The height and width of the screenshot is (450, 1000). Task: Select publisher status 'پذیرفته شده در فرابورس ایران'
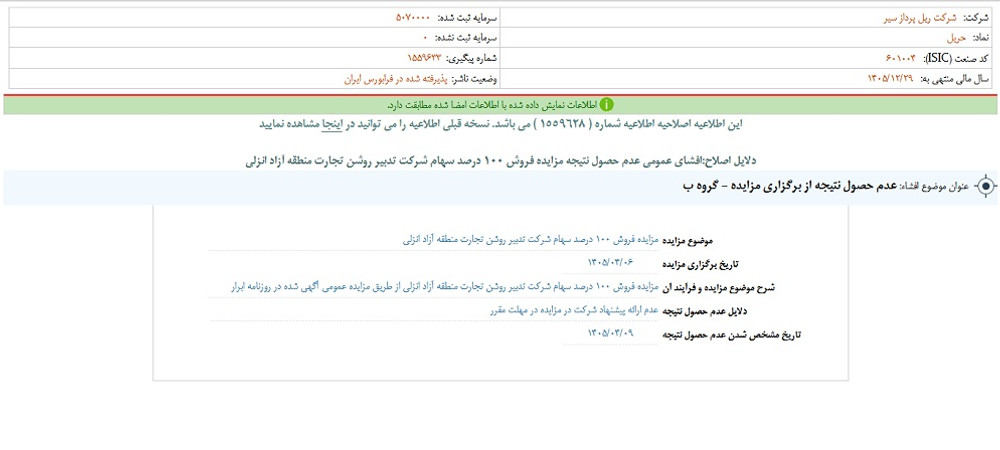[395, 79]
